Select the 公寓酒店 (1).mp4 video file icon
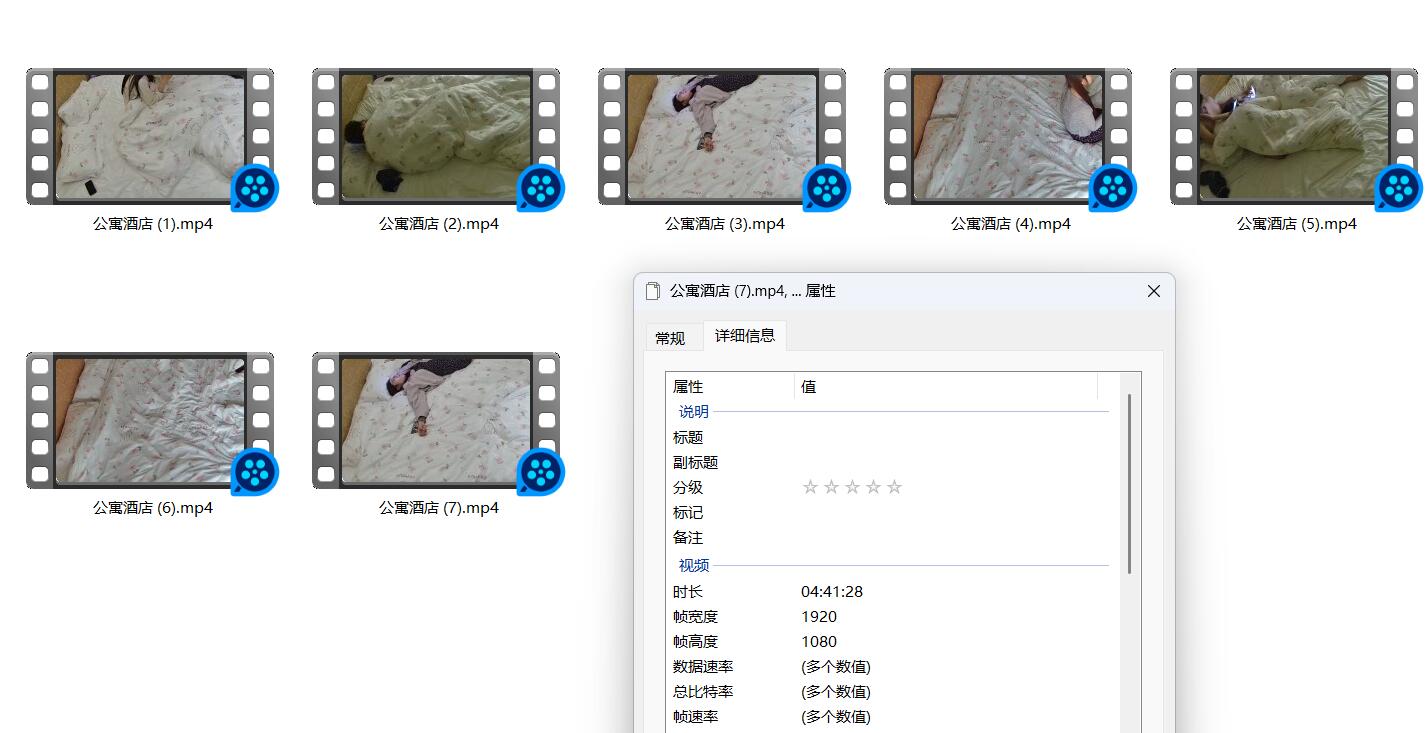This screenshot has height=733, width=1425. (x=150, y=136)
